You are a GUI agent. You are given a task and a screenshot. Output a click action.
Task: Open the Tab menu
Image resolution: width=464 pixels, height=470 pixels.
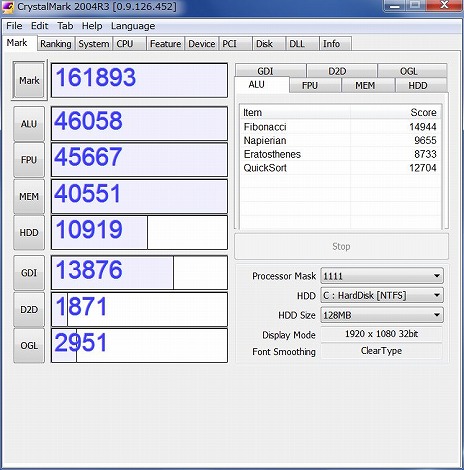point(65,26)
